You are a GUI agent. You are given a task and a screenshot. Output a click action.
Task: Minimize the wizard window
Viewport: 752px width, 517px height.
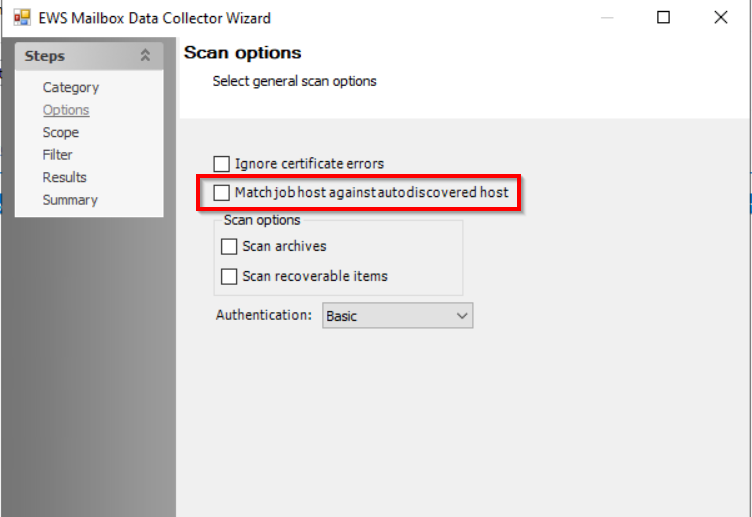point(607,18)
